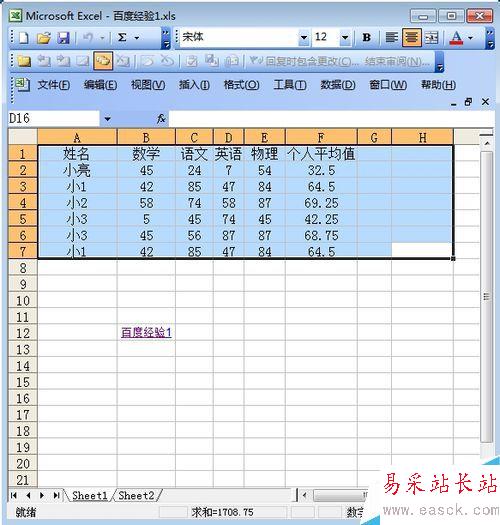Switch to the Sheet2 tab

click(x=136, y=496)
